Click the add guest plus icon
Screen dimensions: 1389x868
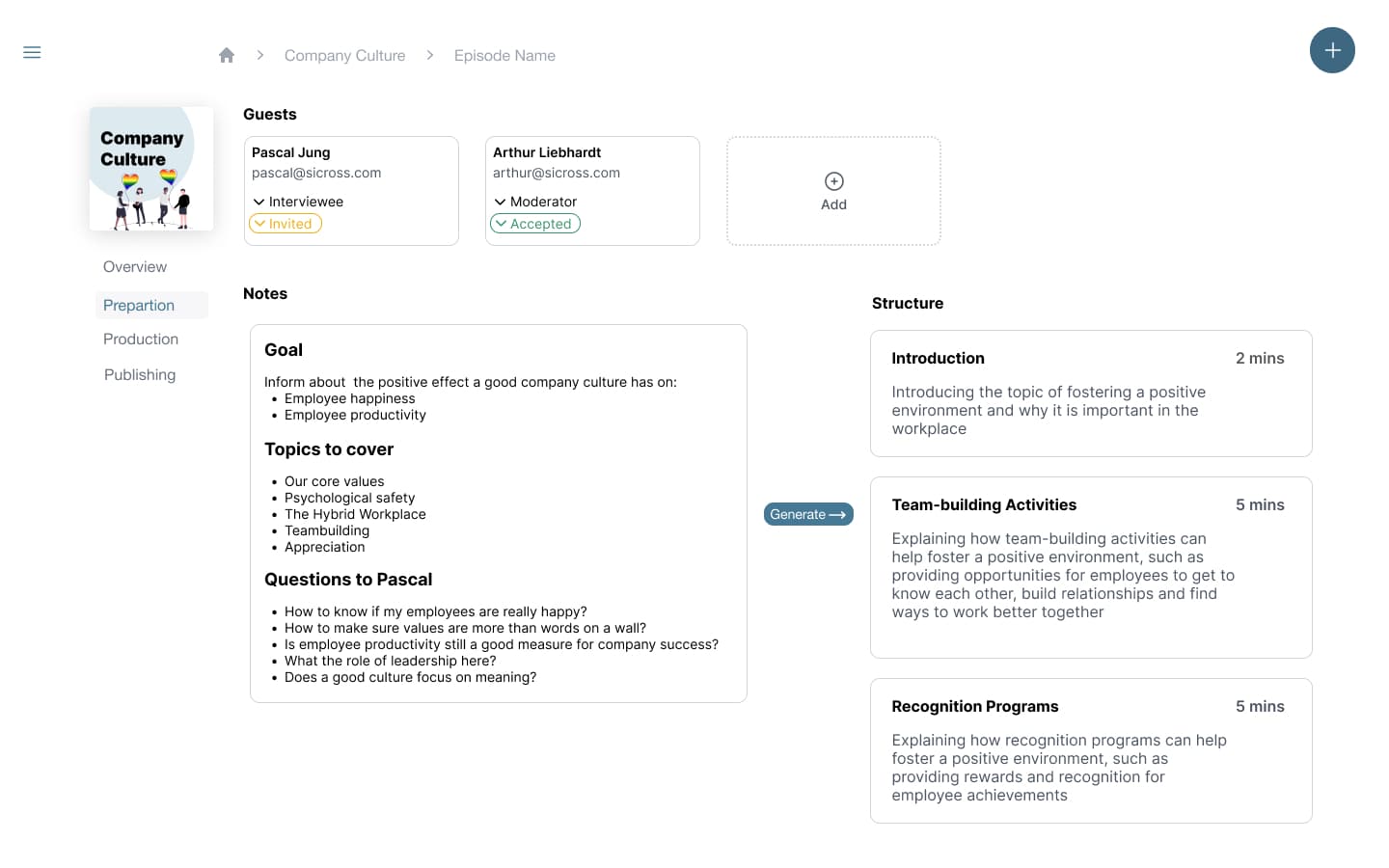(x=833, y=182)
